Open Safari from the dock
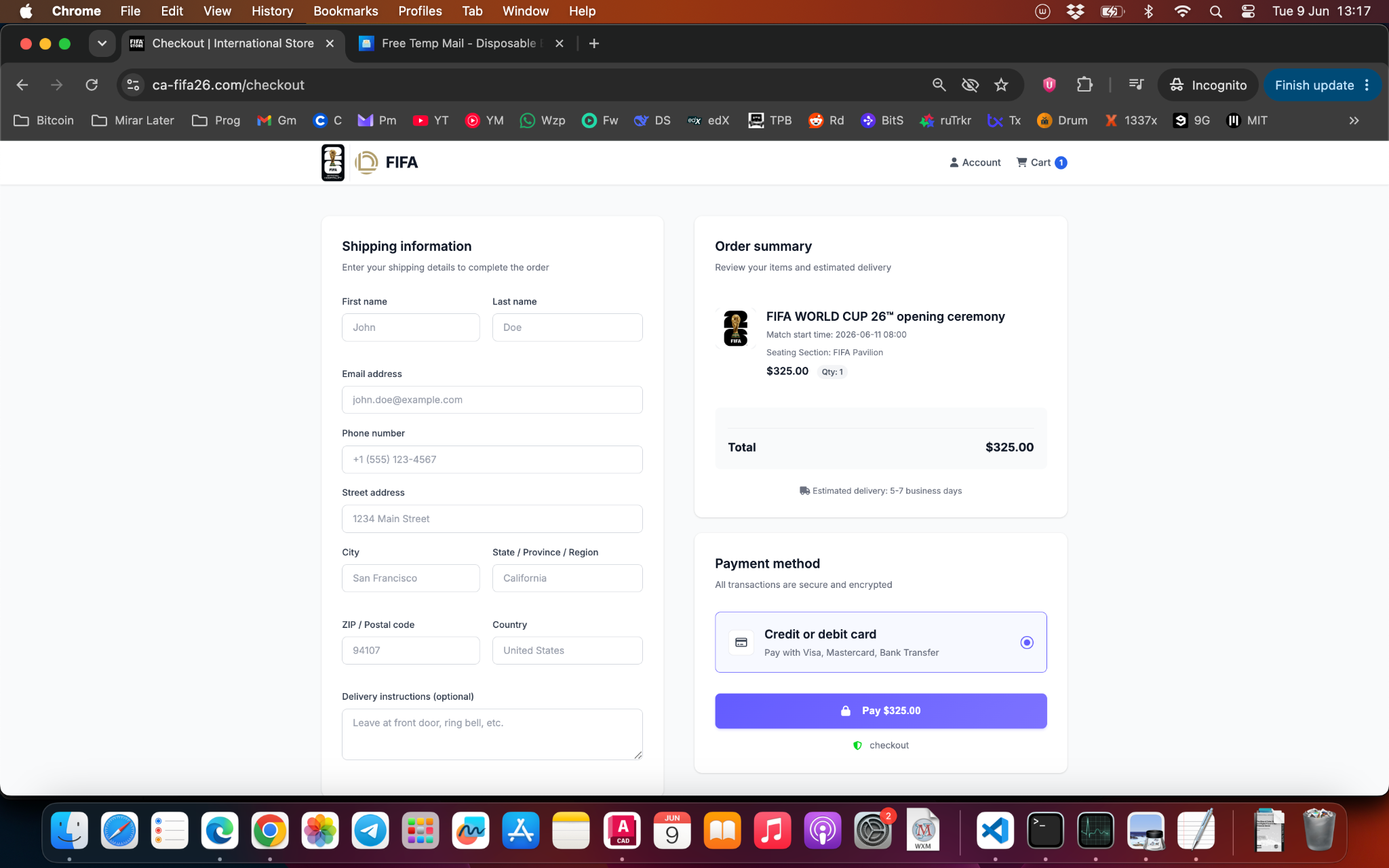 tap(119, 830)
